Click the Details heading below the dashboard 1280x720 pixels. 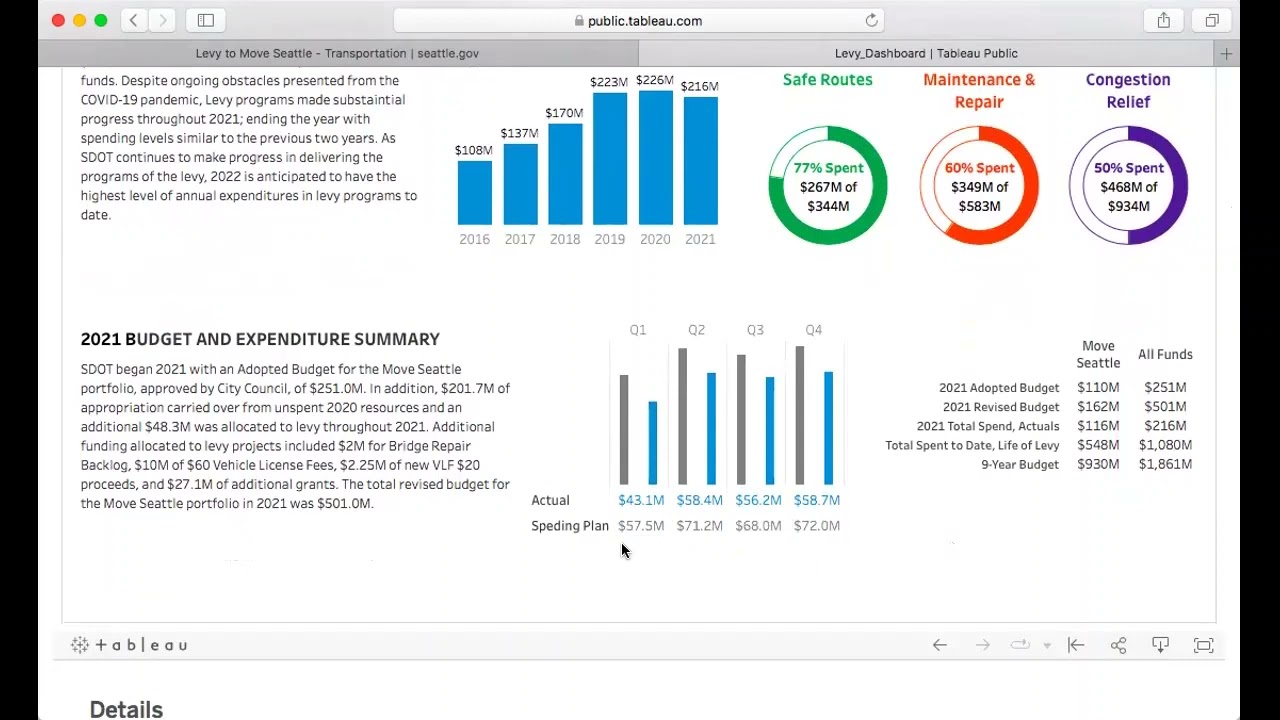click(x=126, y=709)
